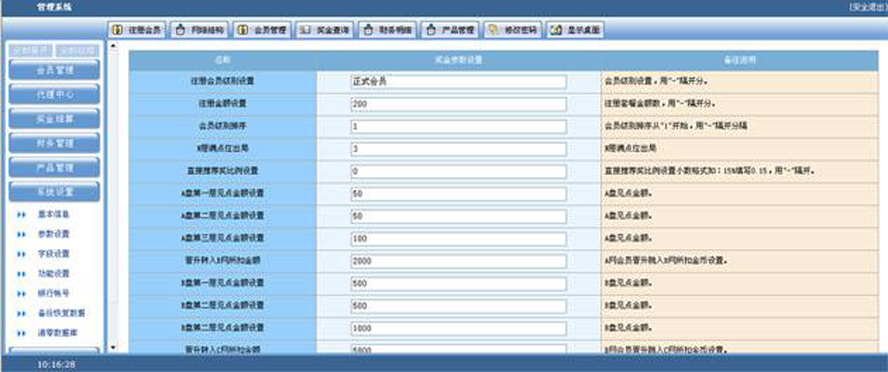Image resolution: width=888 pixels, height=372 pixels.
Task: Open 参数设置 in the sidebar
Action: click(x=53, y=234)
